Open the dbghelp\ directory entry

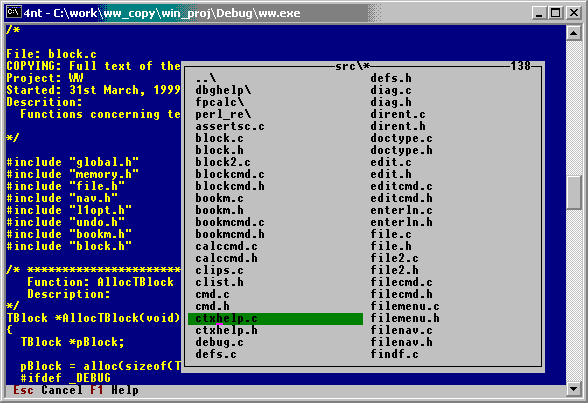pyautogui.click(x=224, y=90)
